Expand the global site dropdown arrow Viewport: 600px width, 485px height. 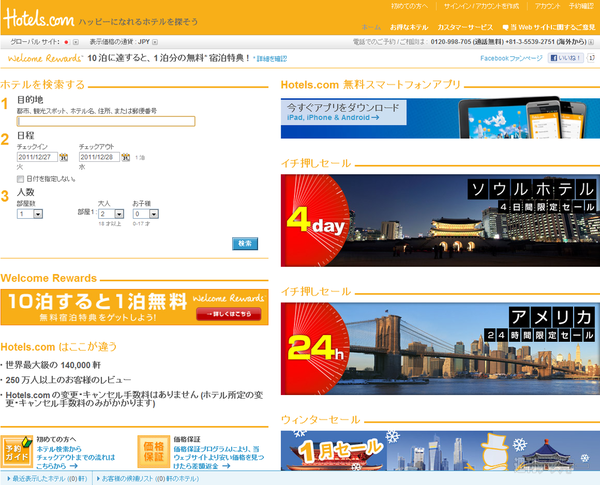coord(76,42)
